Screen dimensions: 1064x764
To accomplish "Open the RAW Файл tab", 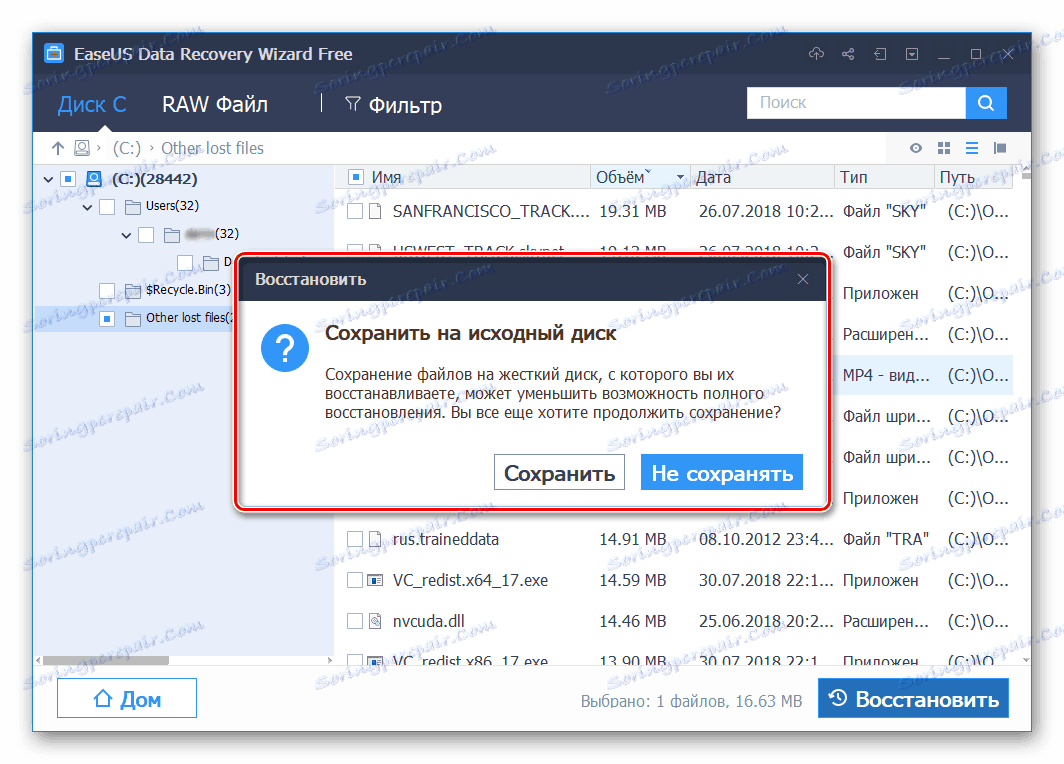I will tap(215, 104).
